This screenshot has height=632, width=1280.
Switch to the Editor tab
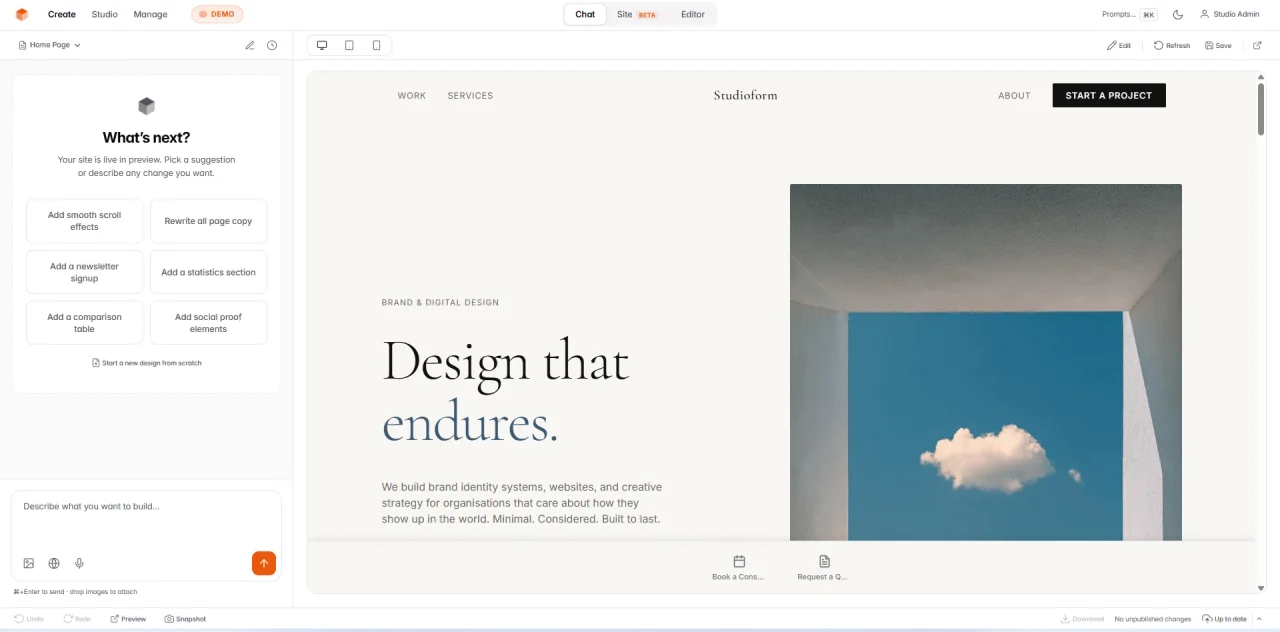[x=693, y=14]
